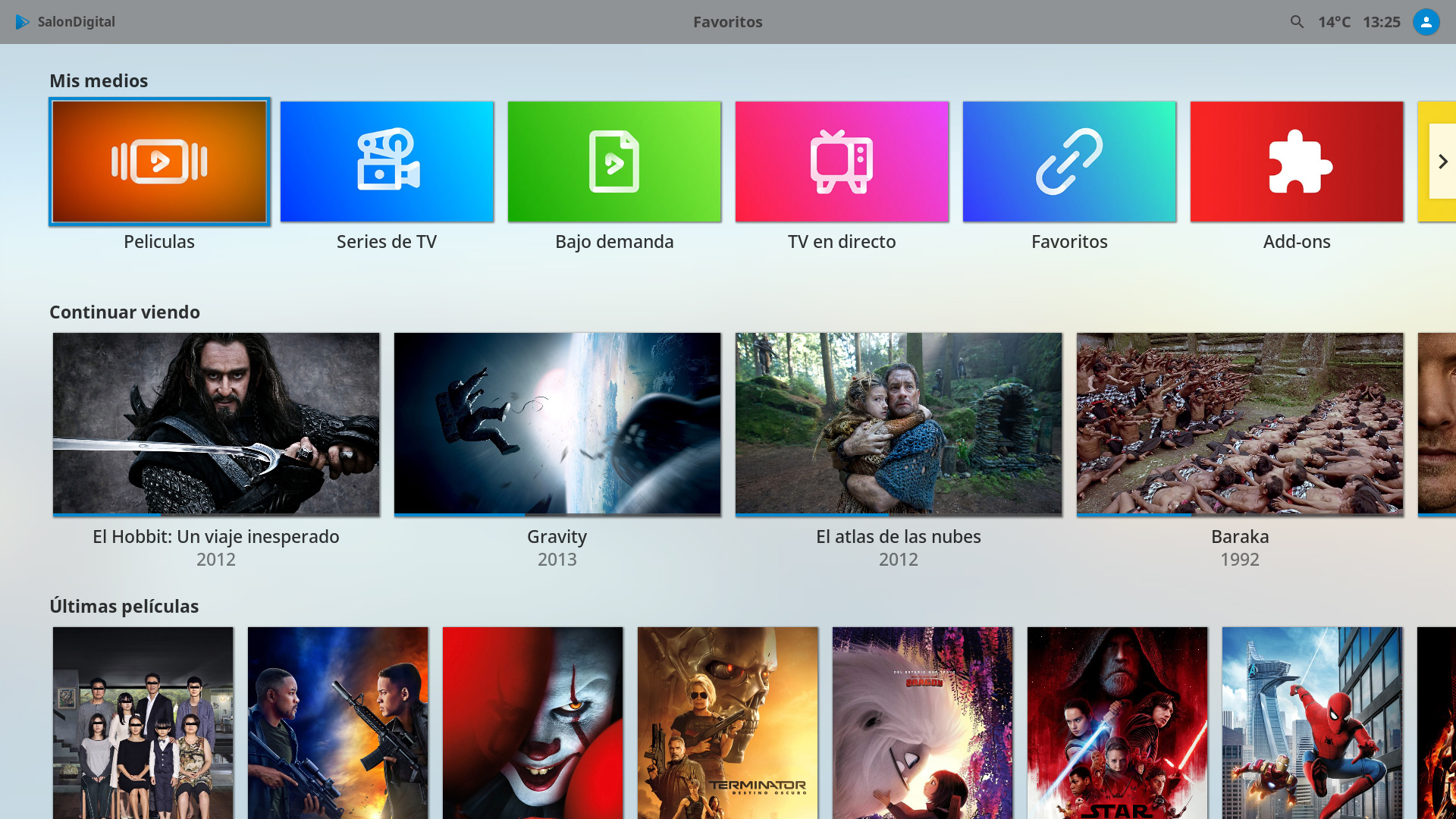This screenshot has width=1456, height=819.
Task: Open the white yeti Abominable poster
Action: (x=923, y=723)
